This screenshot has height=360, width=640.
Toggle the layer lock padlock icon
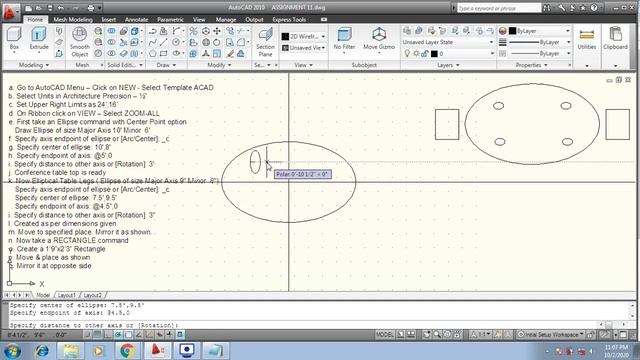coord(424,53)
